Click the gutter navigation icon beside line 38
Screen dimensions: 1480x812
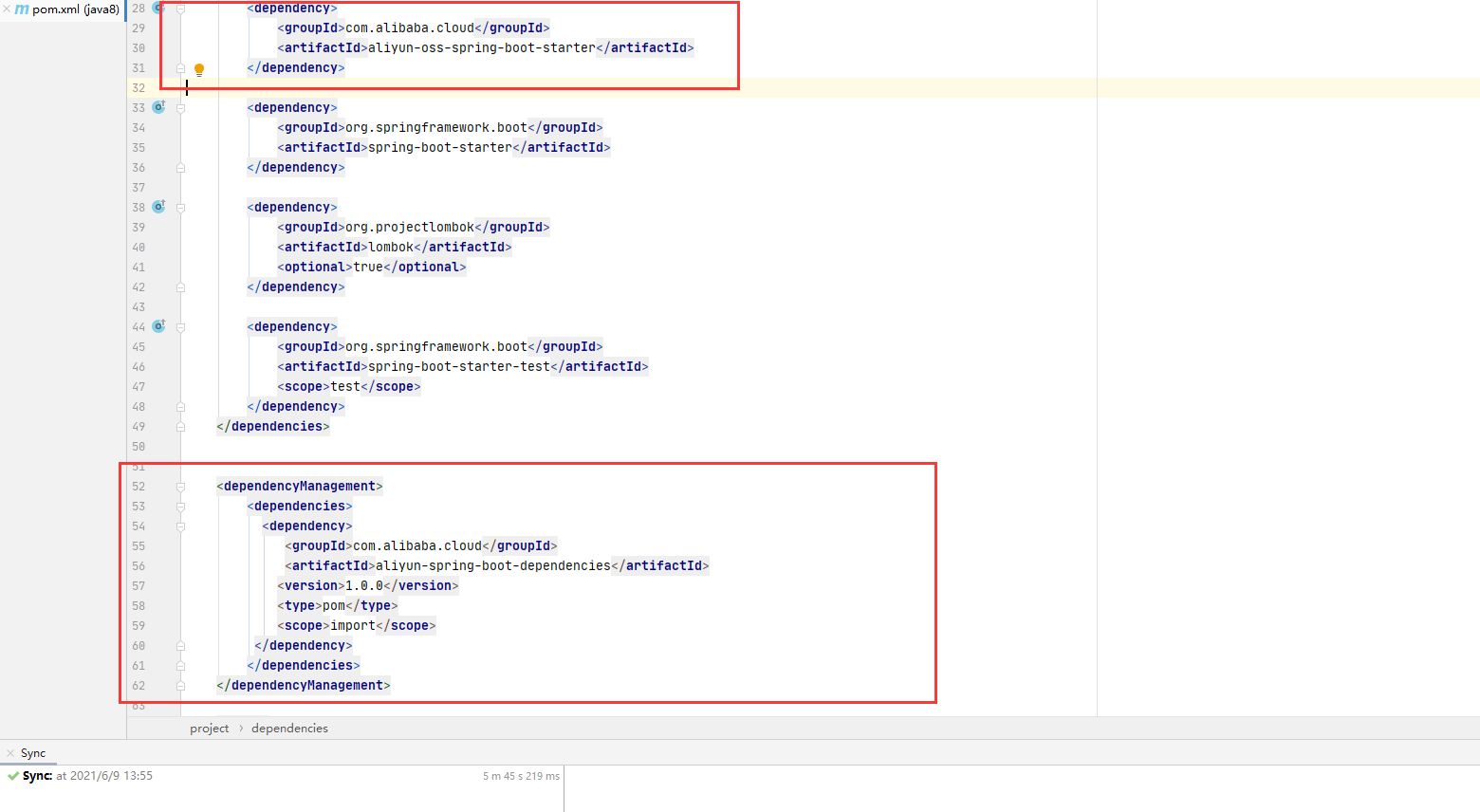coord(158,207)
